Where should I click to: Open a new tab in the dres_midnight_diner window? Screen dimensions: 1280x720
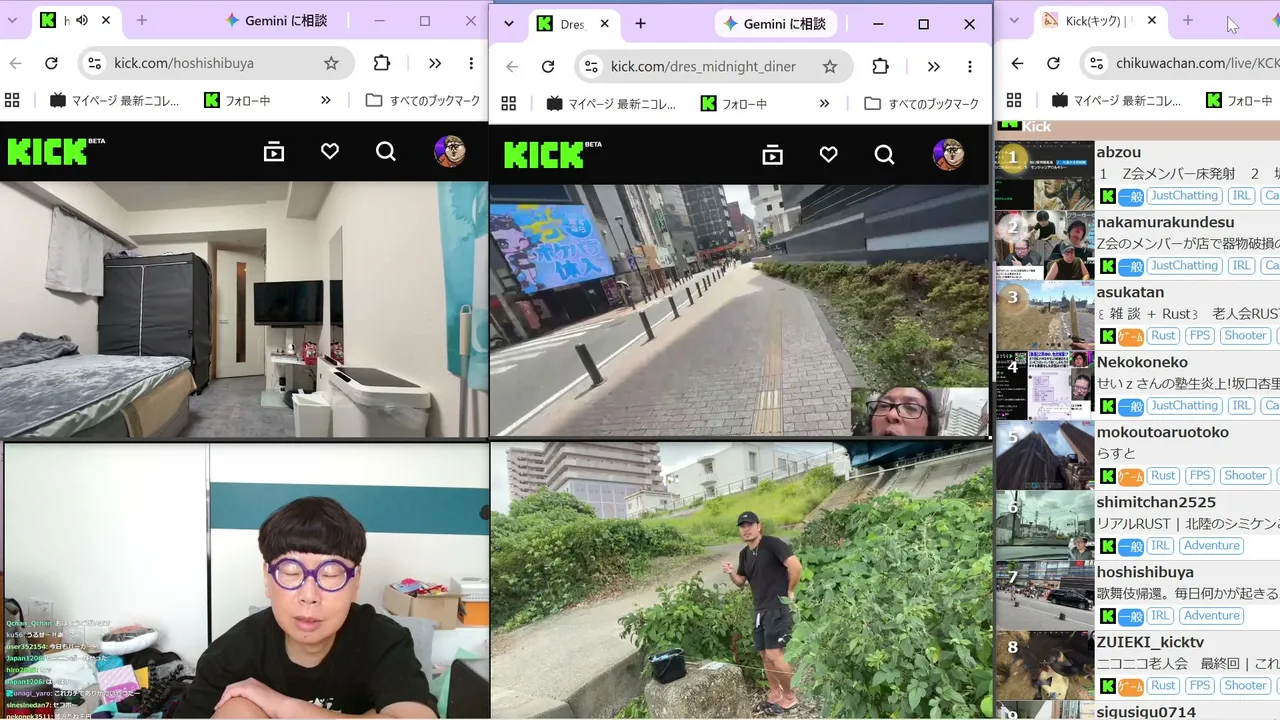640,24
